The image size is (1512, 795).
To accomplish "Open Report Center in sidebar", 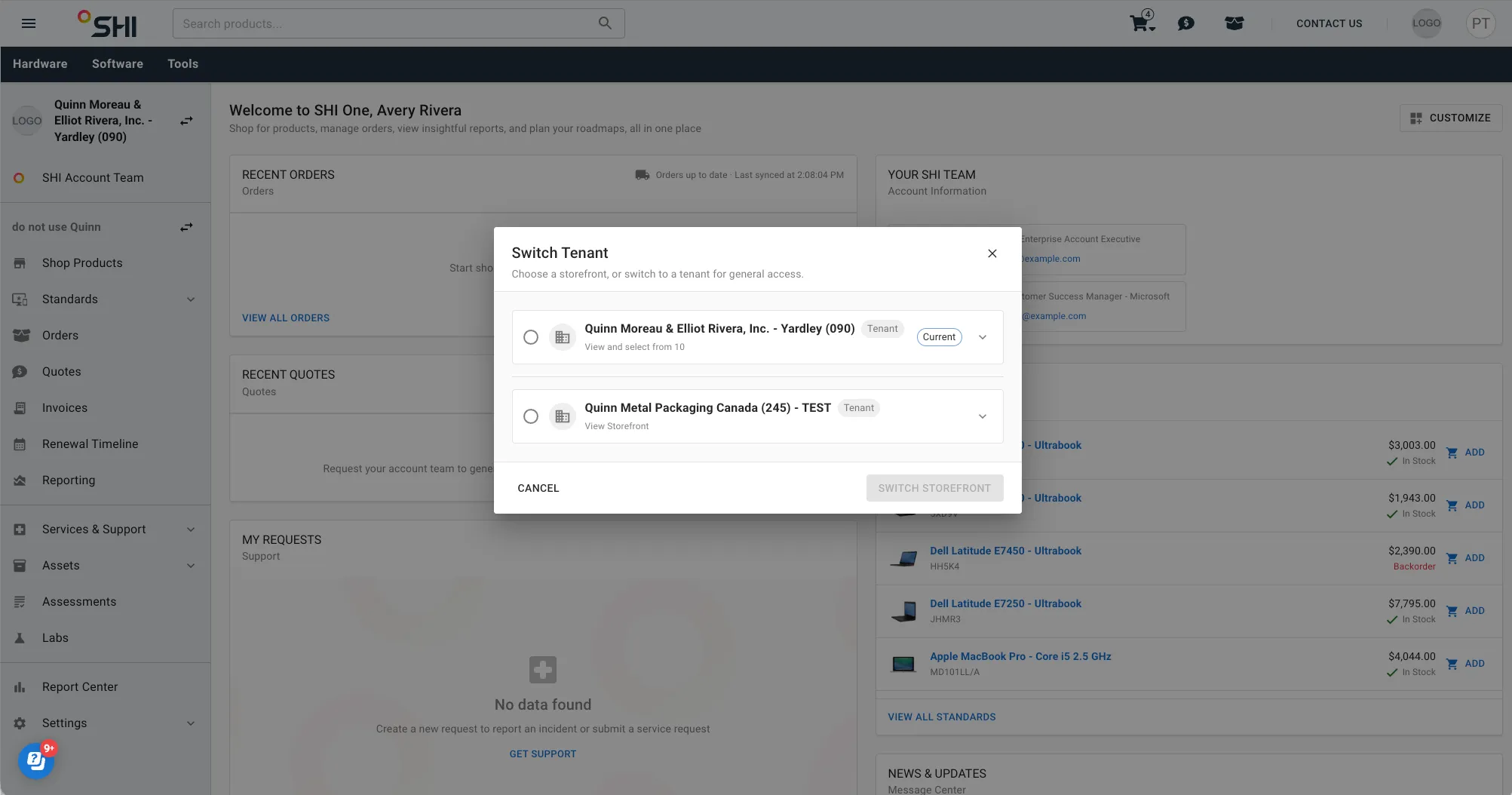I will coord(106,687).
